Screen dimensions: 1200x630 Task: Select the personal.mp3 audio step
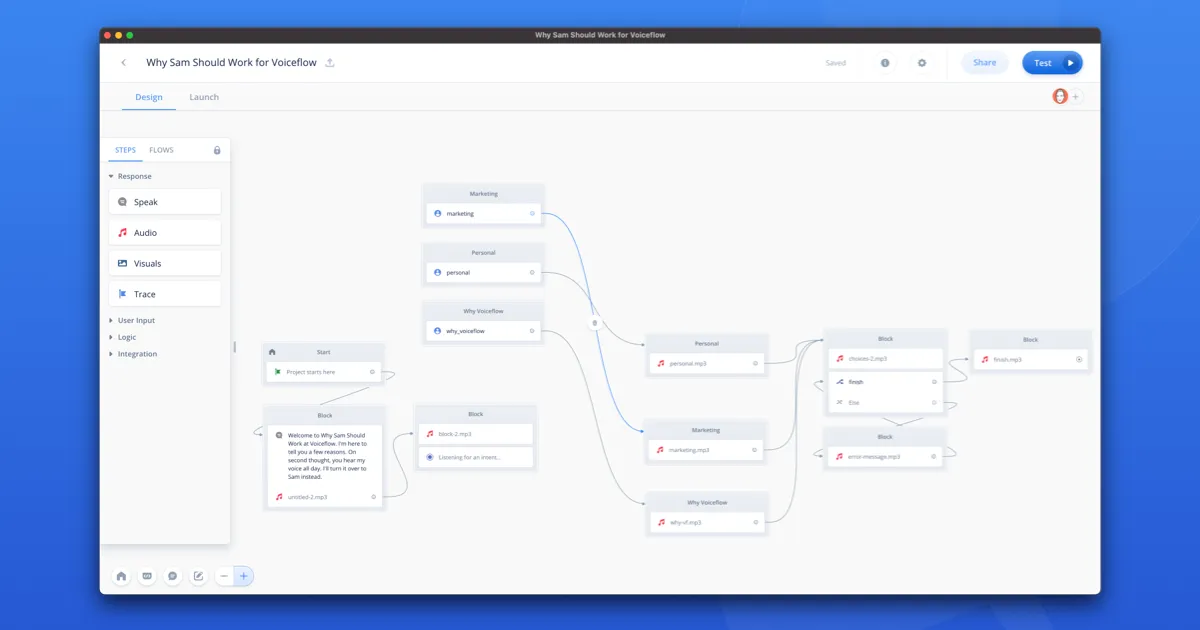[707, 363]
